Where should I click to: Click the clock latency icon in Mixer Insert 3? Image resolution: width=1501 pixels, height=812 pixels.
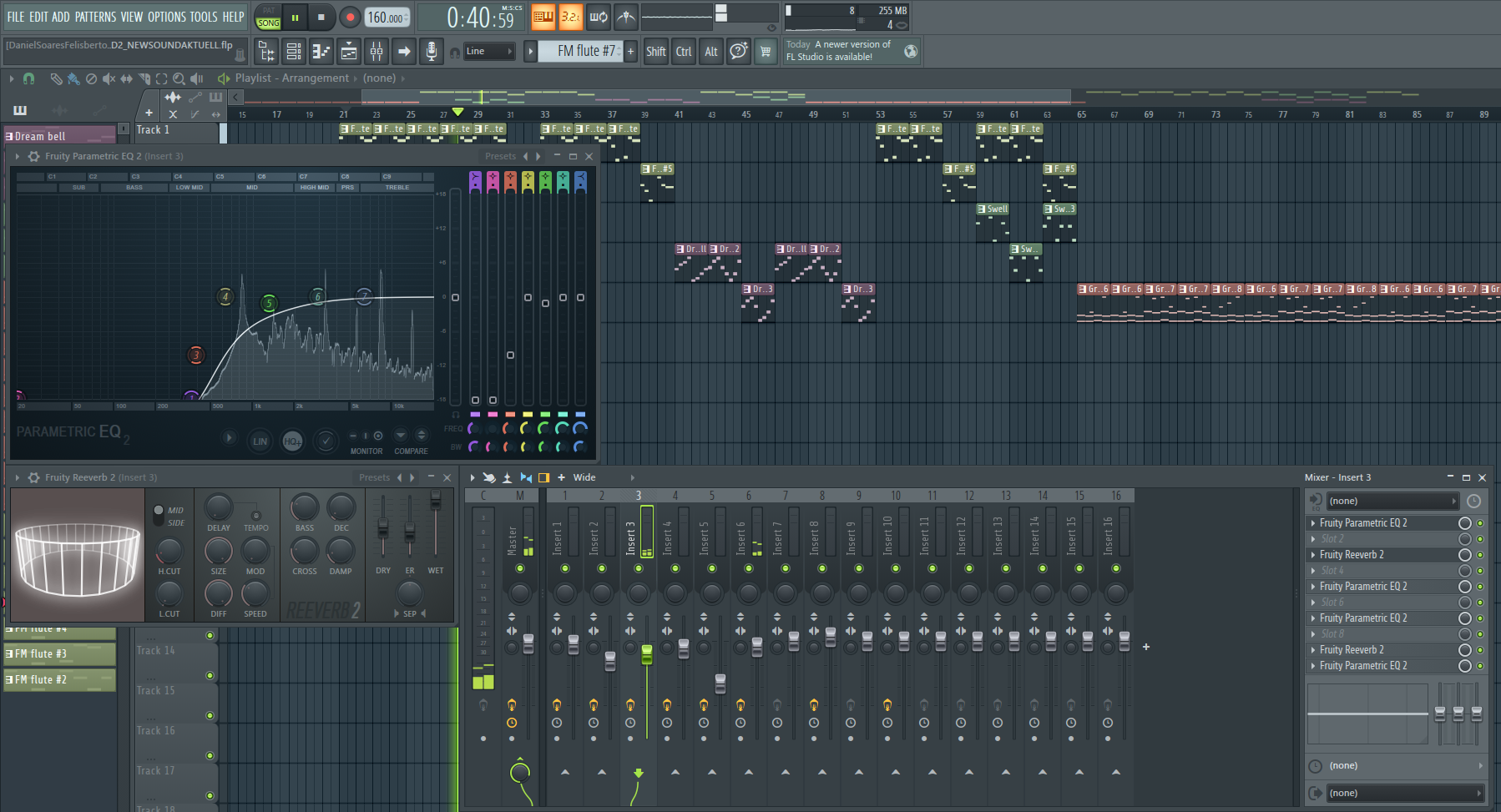click(1474, 502)
